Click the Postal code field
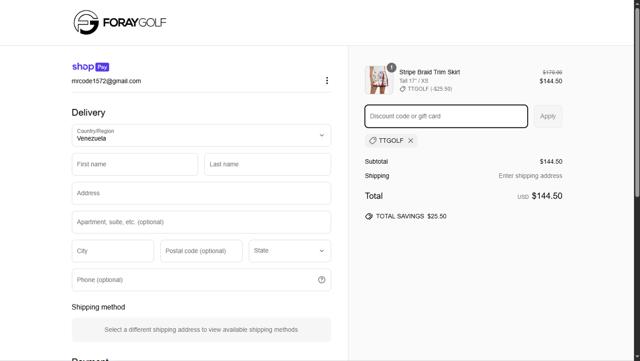This screenshot has height=361, width=640. point(201,251)
